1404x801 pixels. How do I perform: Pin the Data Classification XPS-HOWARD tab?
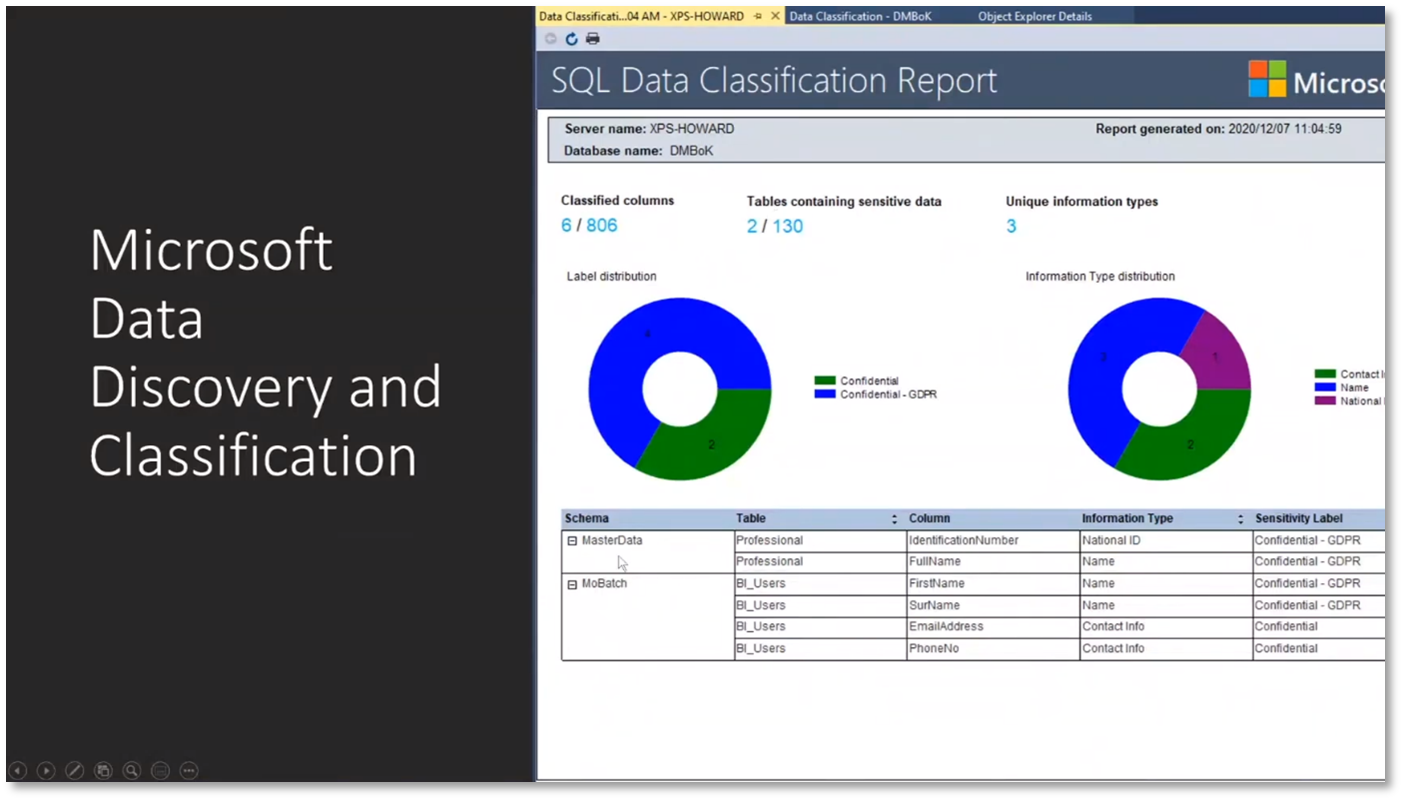pyautogui.click(x=759, y=16)
